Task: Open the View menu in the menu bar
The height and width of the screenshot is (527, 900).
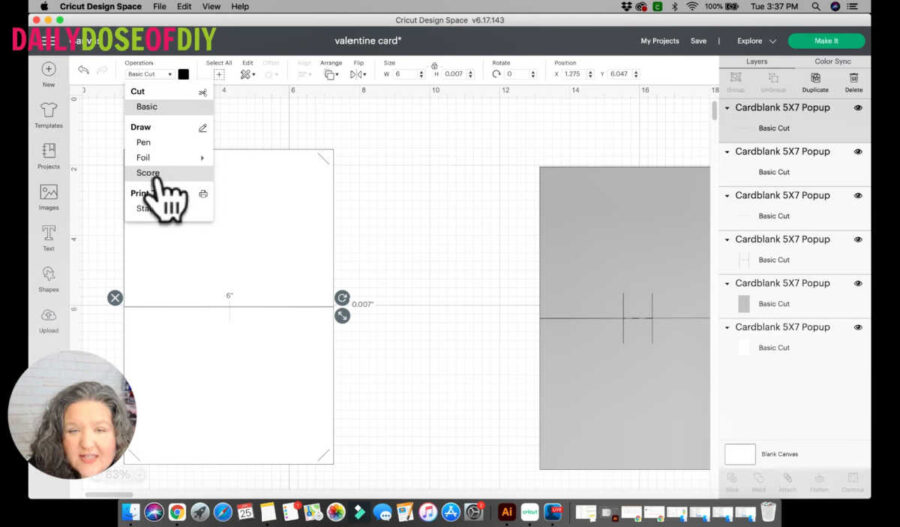Action: point(211,7)
